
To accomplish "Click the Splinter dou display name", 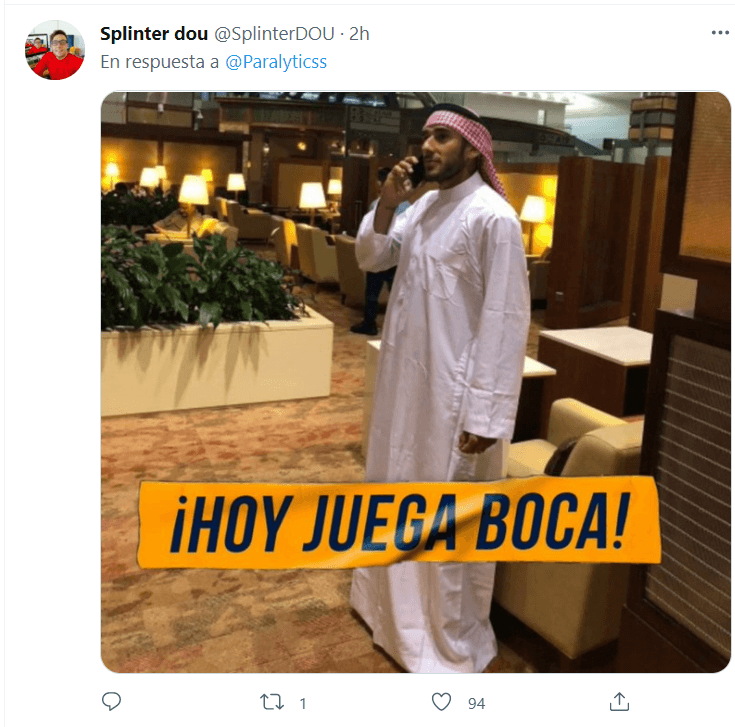I will tap(154, 34).
